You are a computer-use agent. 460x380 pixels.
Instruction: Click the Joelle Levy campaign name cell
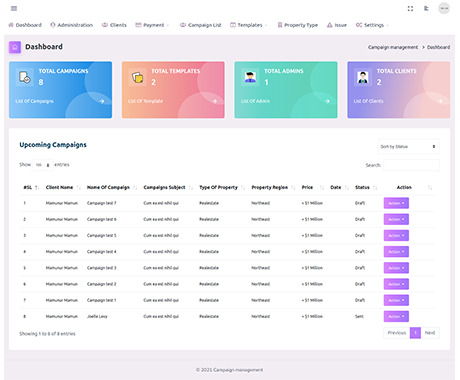click(x=97, y=316)
